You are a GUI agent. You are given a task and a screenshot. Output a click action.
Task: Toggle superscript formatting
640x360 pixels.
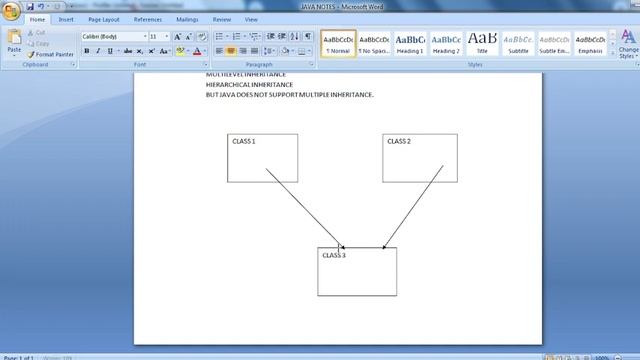click(151, 51)
